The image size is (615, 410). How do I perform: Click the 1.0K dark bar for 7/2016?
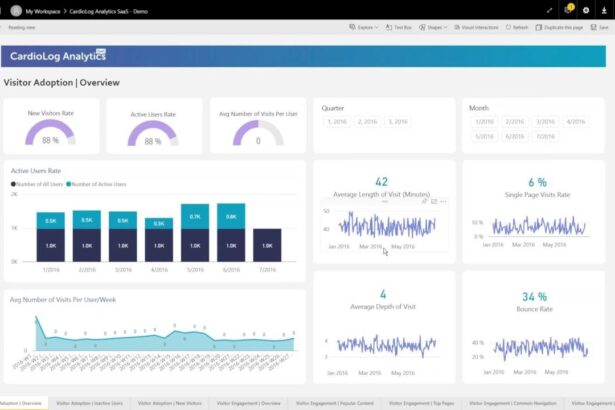[267, 245]
